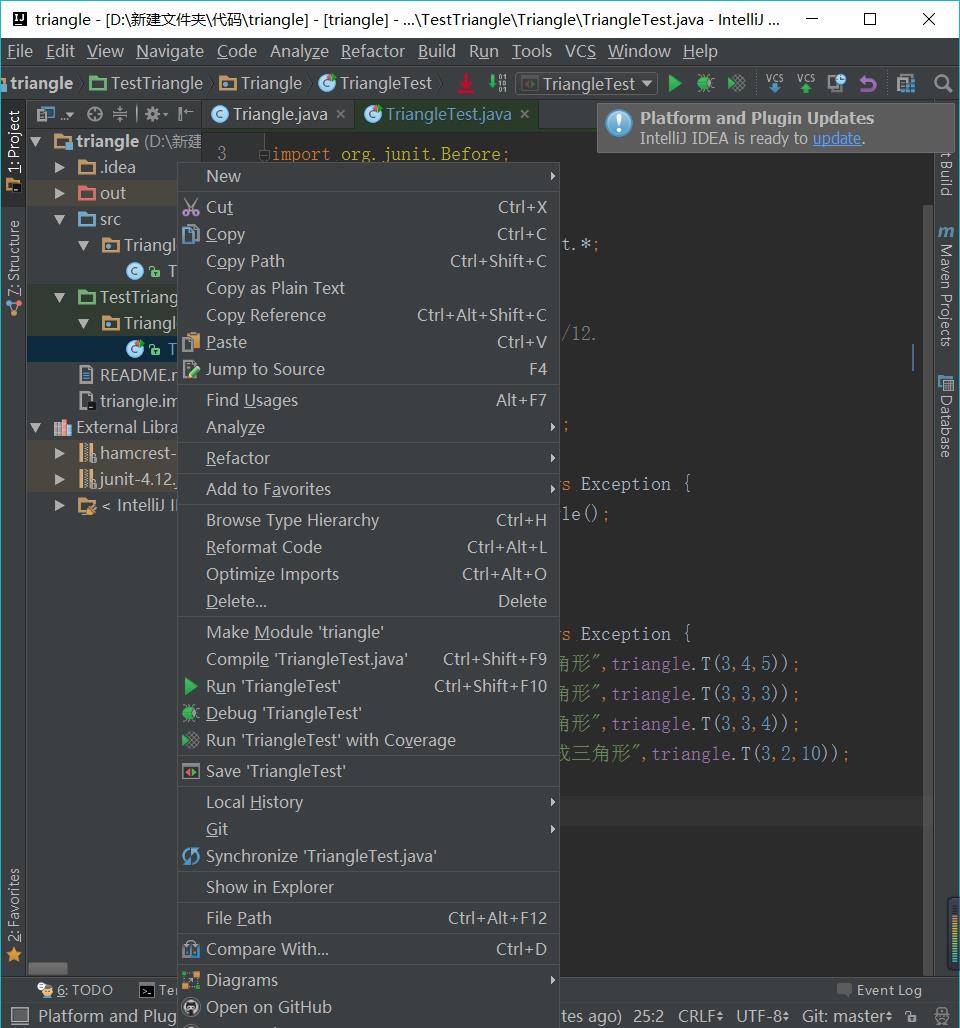
Task: Collapse all in the Project panel
Action: click(120, 114)
